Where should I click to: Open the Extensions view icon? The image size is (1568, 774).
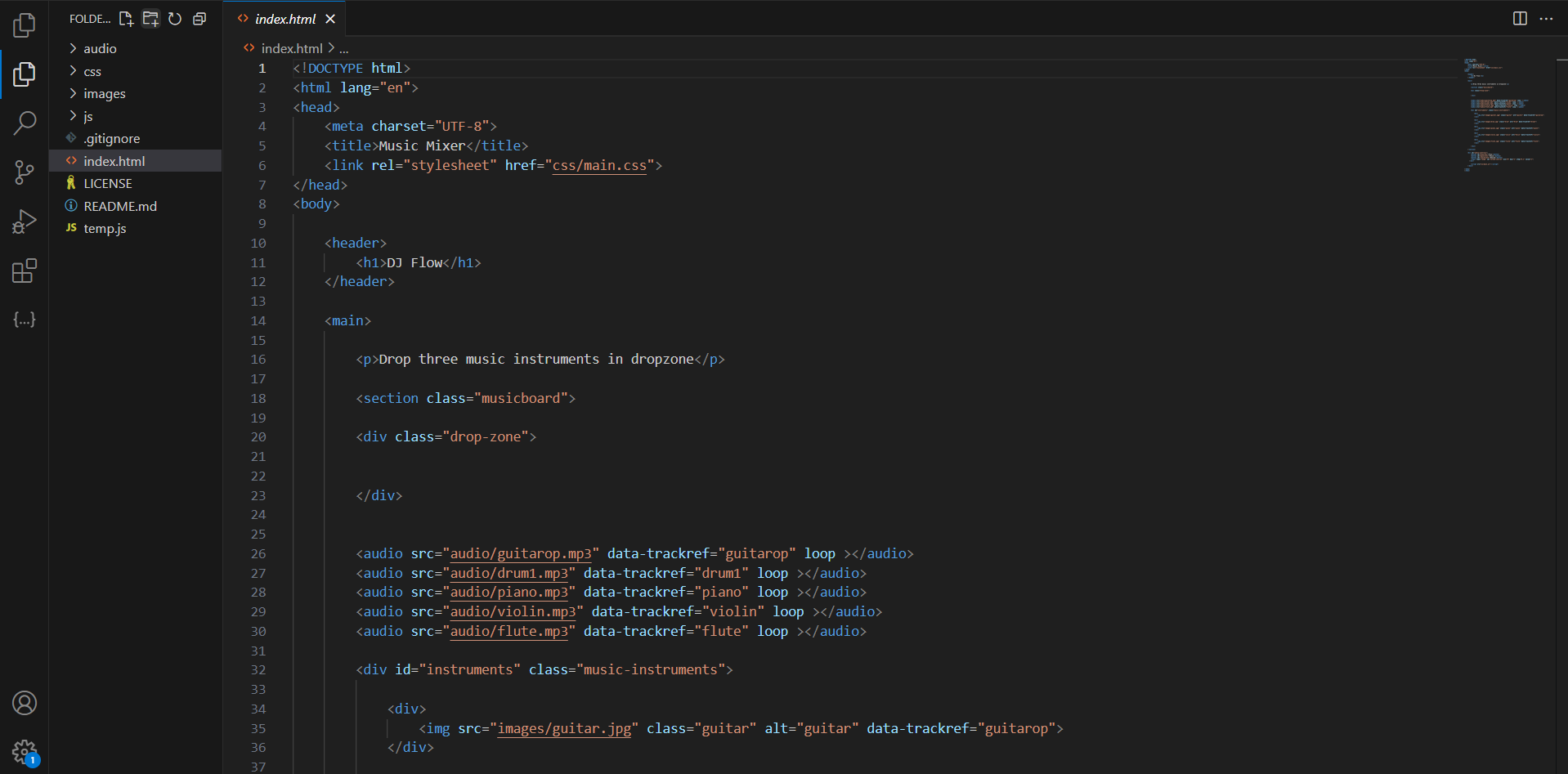coord(25,271)
